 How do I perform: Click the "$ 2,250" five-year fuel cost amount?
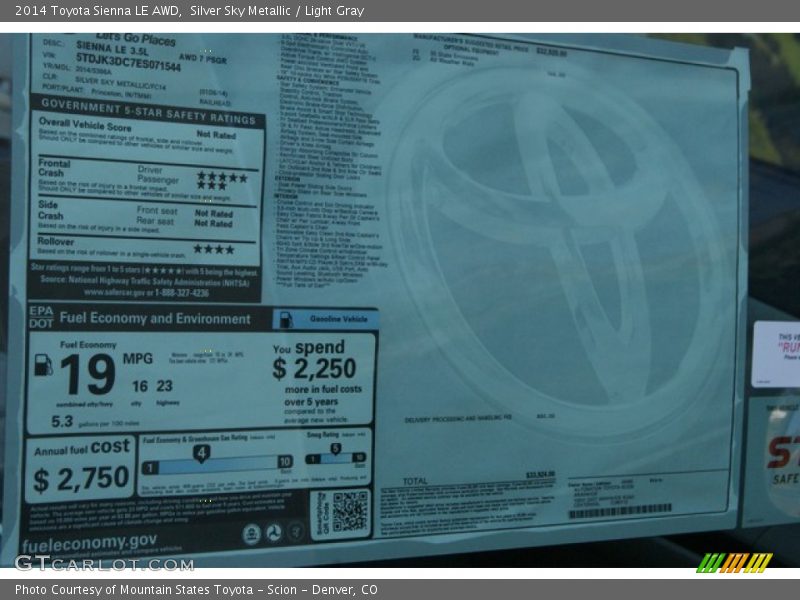point(314,368)
